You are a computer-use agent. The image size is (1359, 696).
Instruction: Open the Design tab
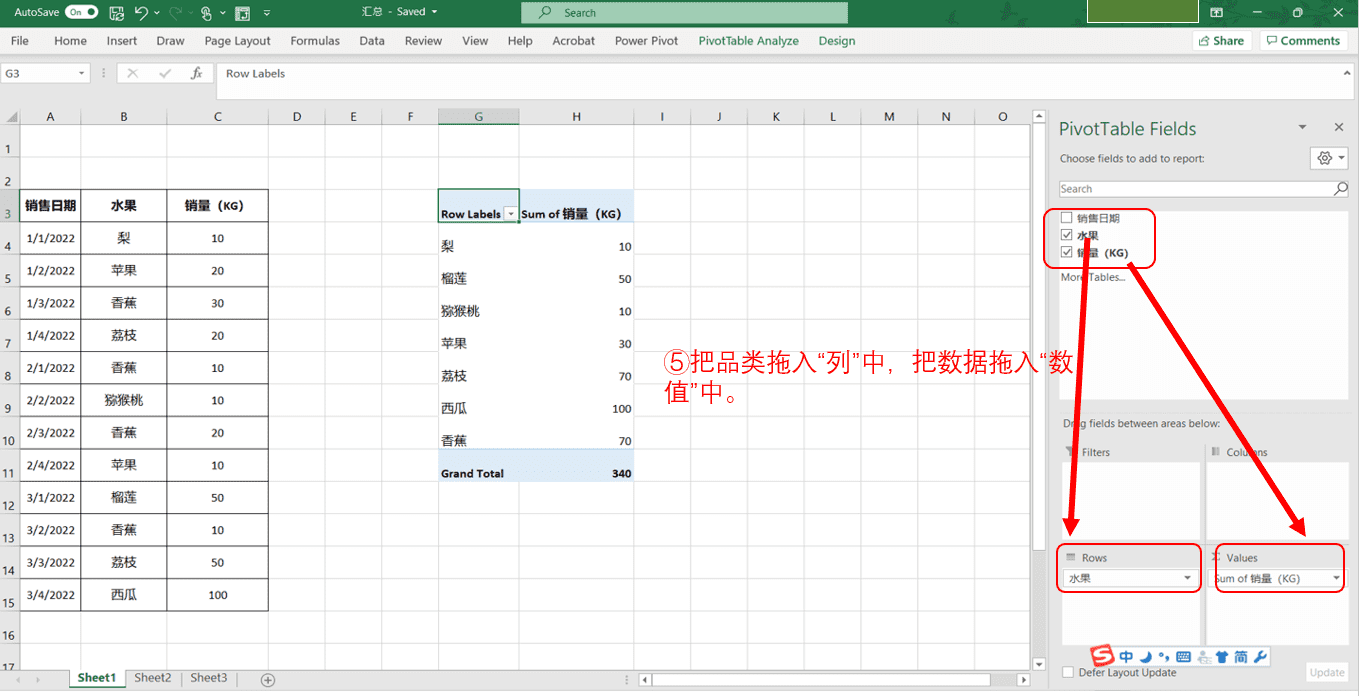point(836,41)
